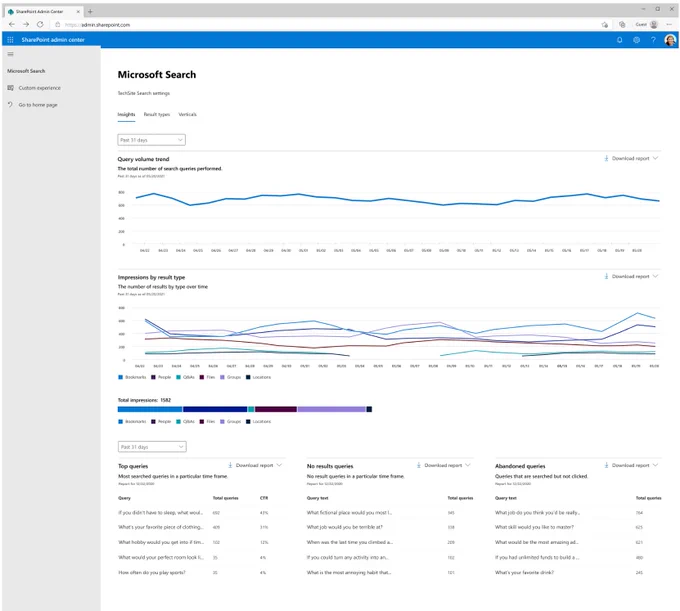680x611 pixels.
Task: Click the browser refresh icon
Action: [x=40, y=25]
